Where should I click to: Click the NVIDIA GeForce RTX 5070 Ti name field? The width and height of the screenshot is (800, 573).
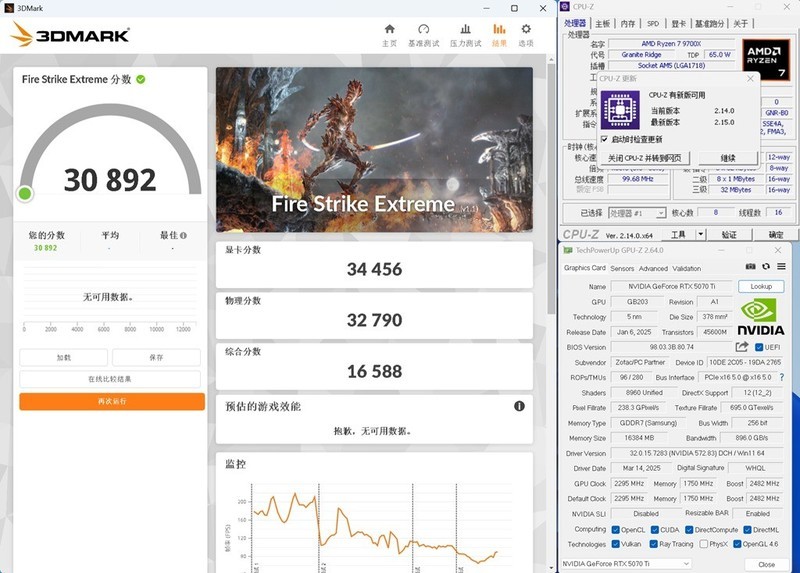(x=671, y=286)
